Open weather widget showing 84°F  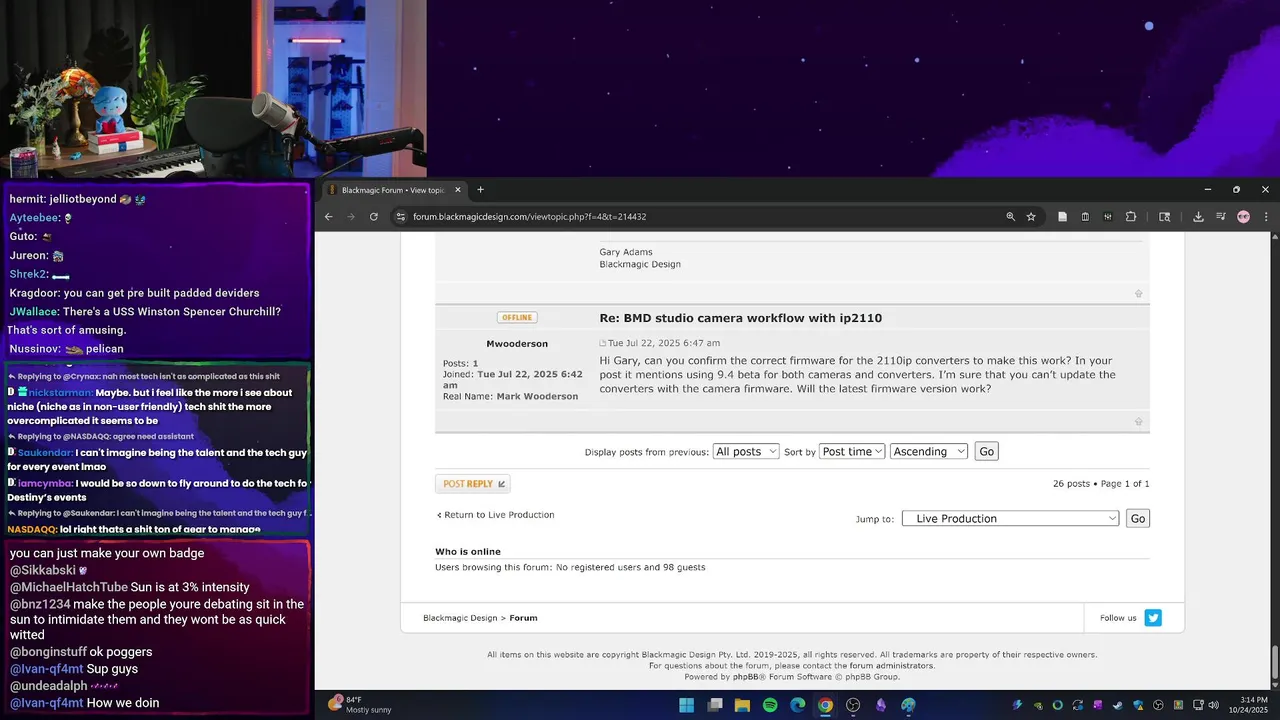click(360, 705)
